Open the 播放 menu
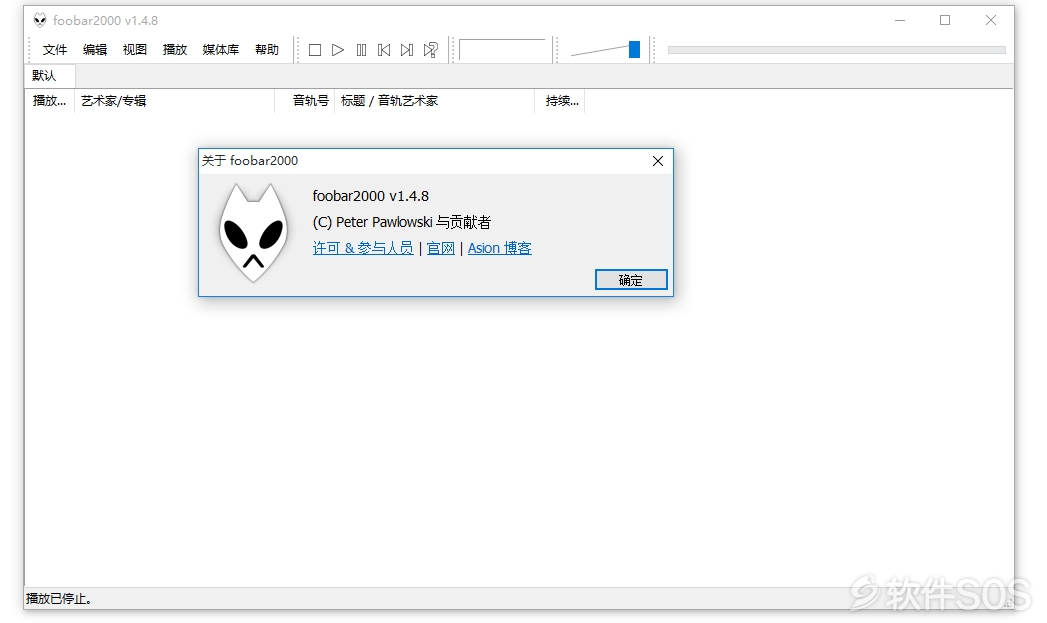Screen dimensions: 1047x623 (x=174, y=49)
